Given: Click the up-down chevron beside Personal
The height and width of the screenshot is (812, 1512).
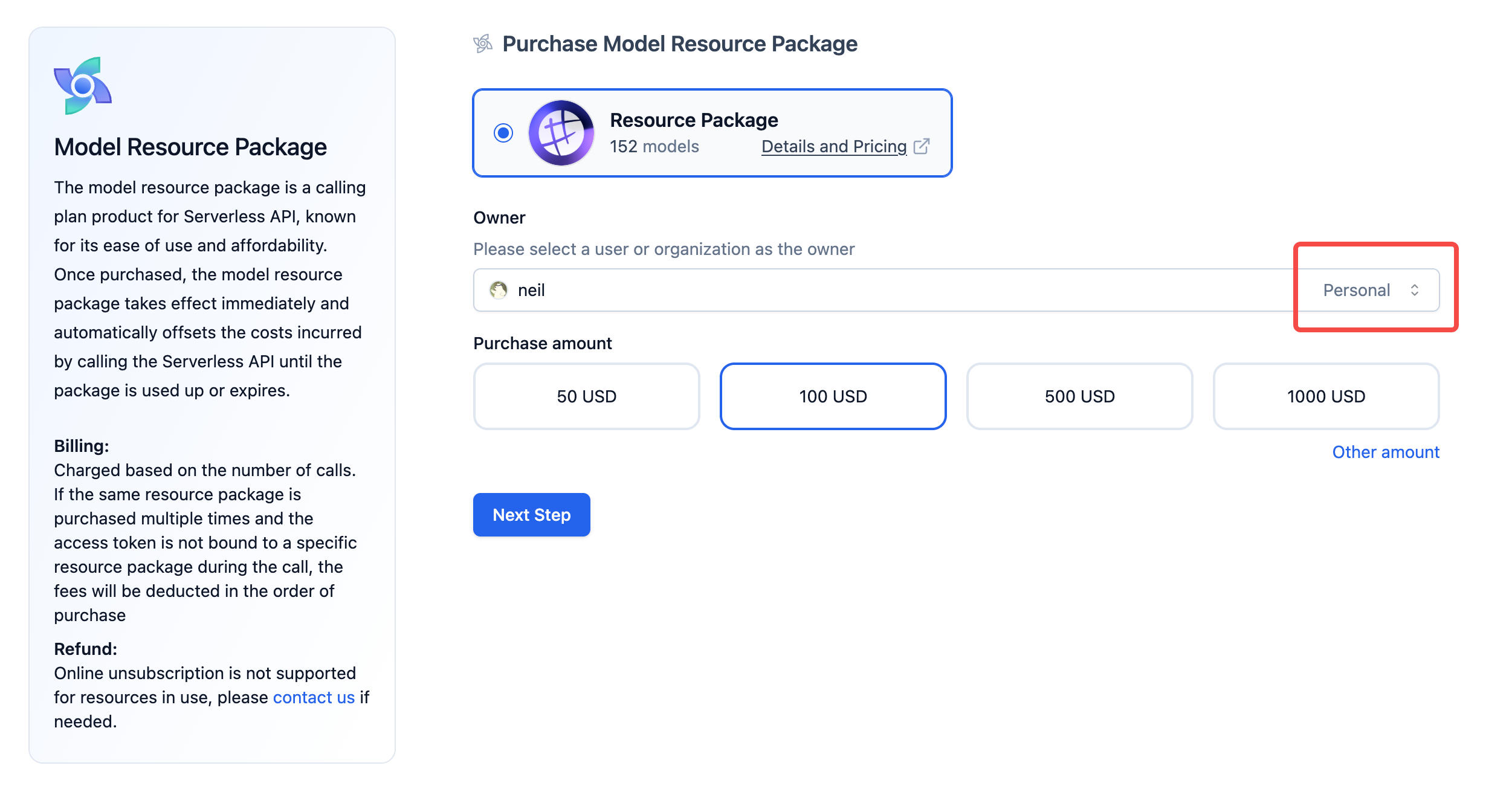Looking at the screenshot, I should (x=1415, y=290).
